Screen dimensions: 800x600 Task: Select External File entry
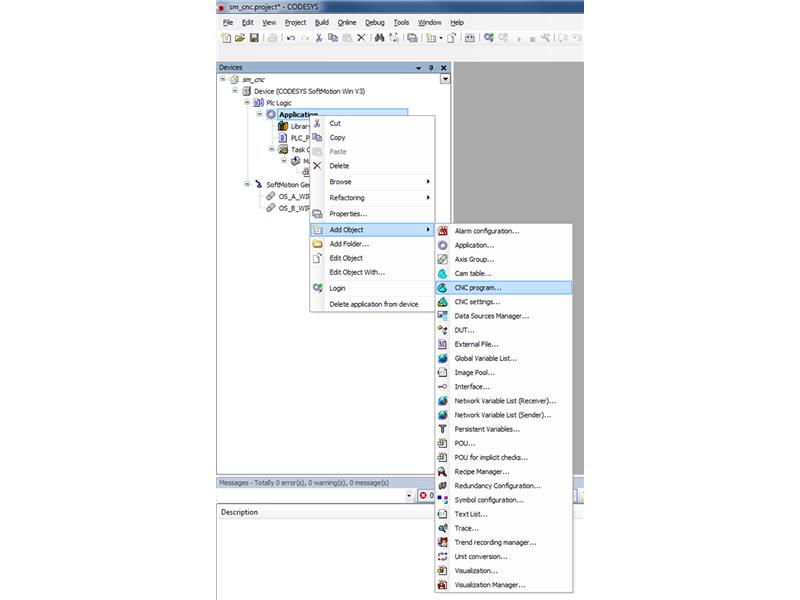504,344
